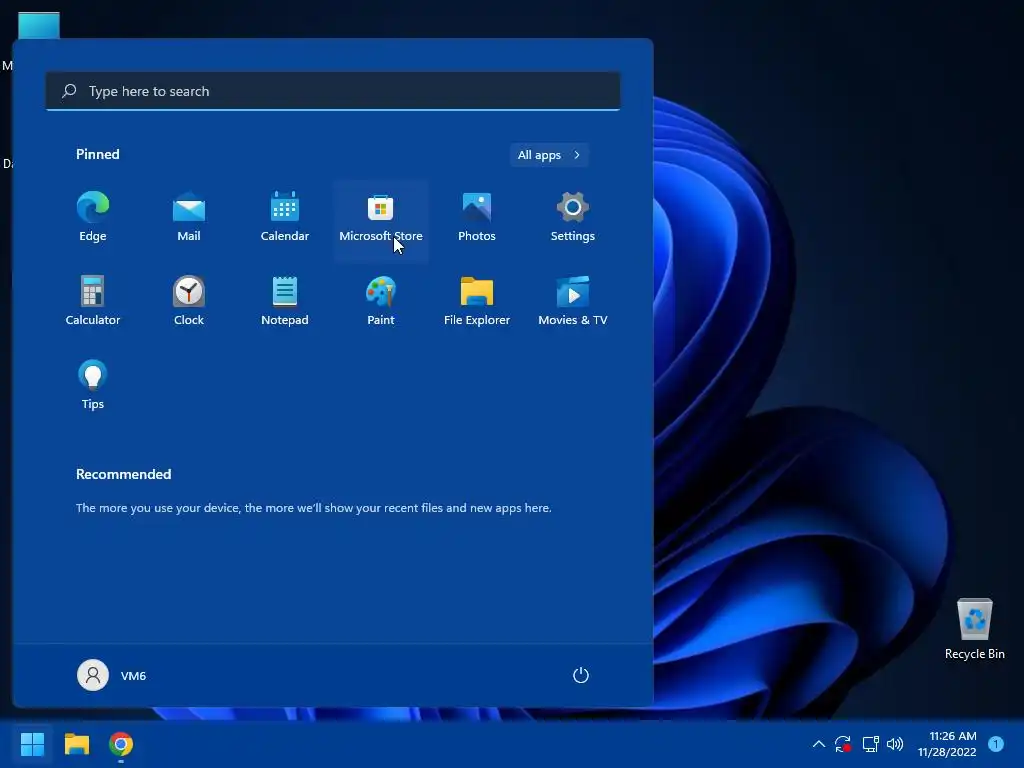Open network status tray icon
This screenshot has height=768, width=1024.
[870, 744]
